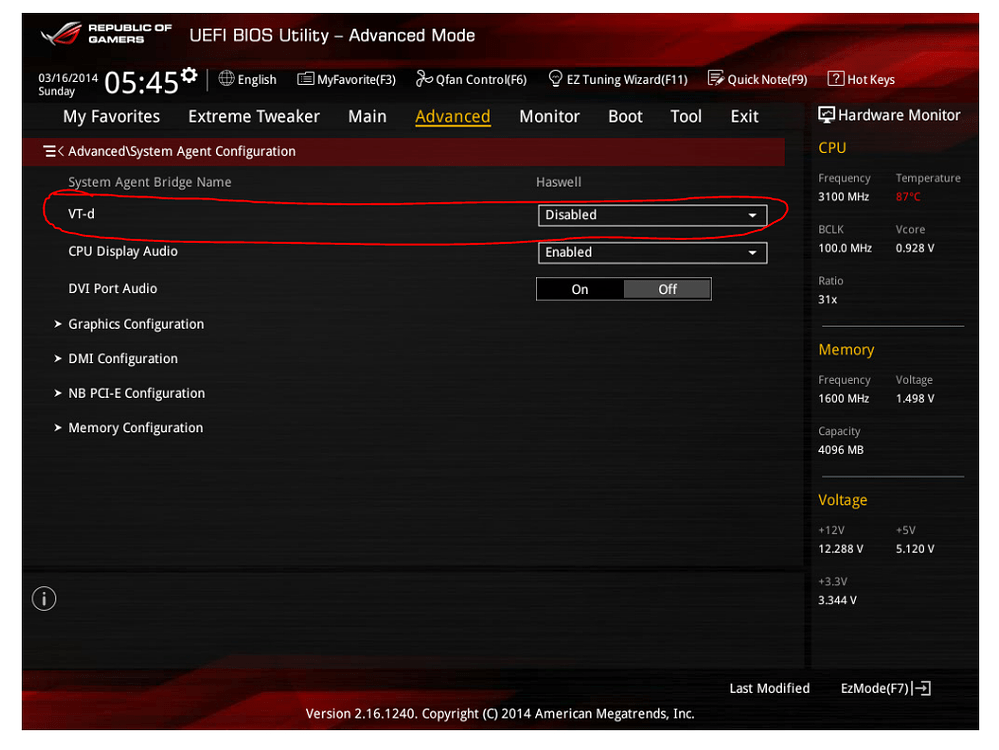The height and width of the screenshot is (750, 999).
Task: Open the MyFavorite panel
Action: coord(347,79)
